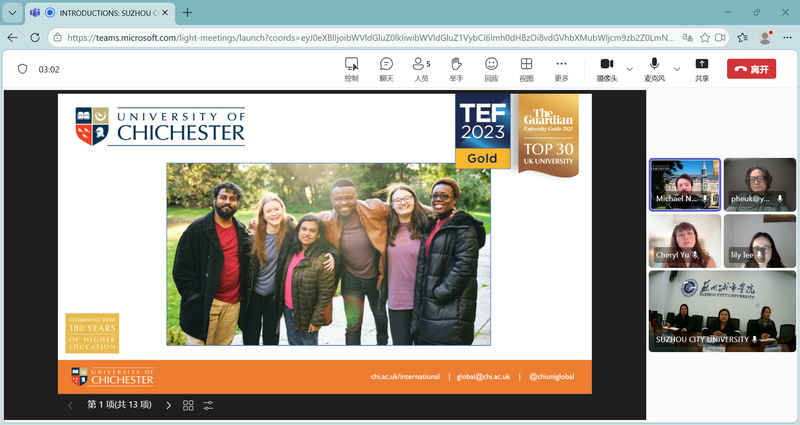The image size is (800, 425).
Task: Open the chat panel (聊天)
Action: pyautogui.click(x=386, y=69)
